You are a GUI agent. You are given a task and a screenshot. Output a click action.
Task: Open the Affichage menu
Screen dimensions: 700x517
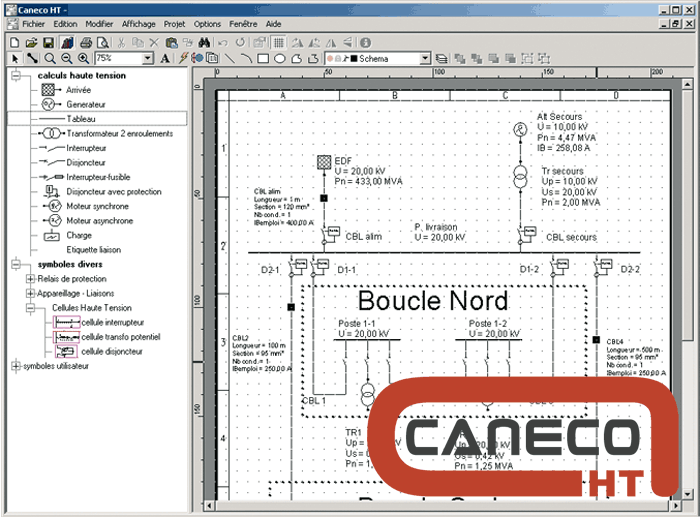point(139,24)
